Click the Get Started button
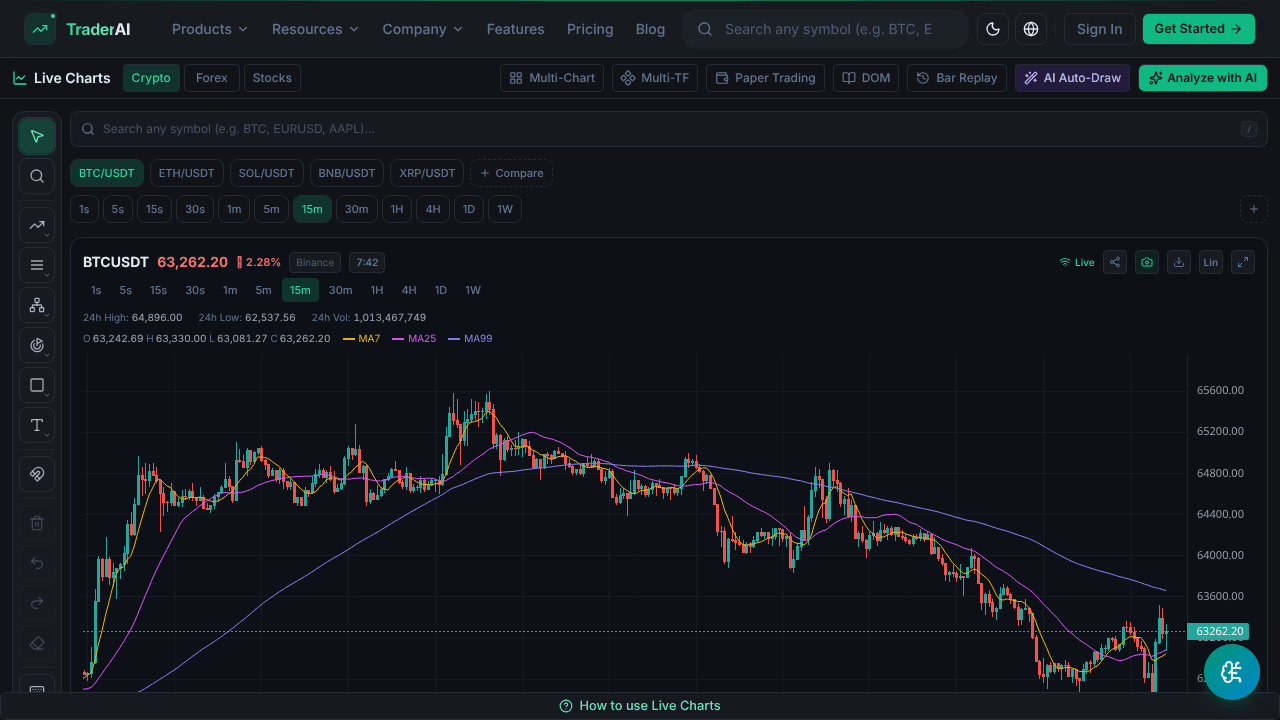This screenshot has width=1280, height=720. coord(1198,29)
